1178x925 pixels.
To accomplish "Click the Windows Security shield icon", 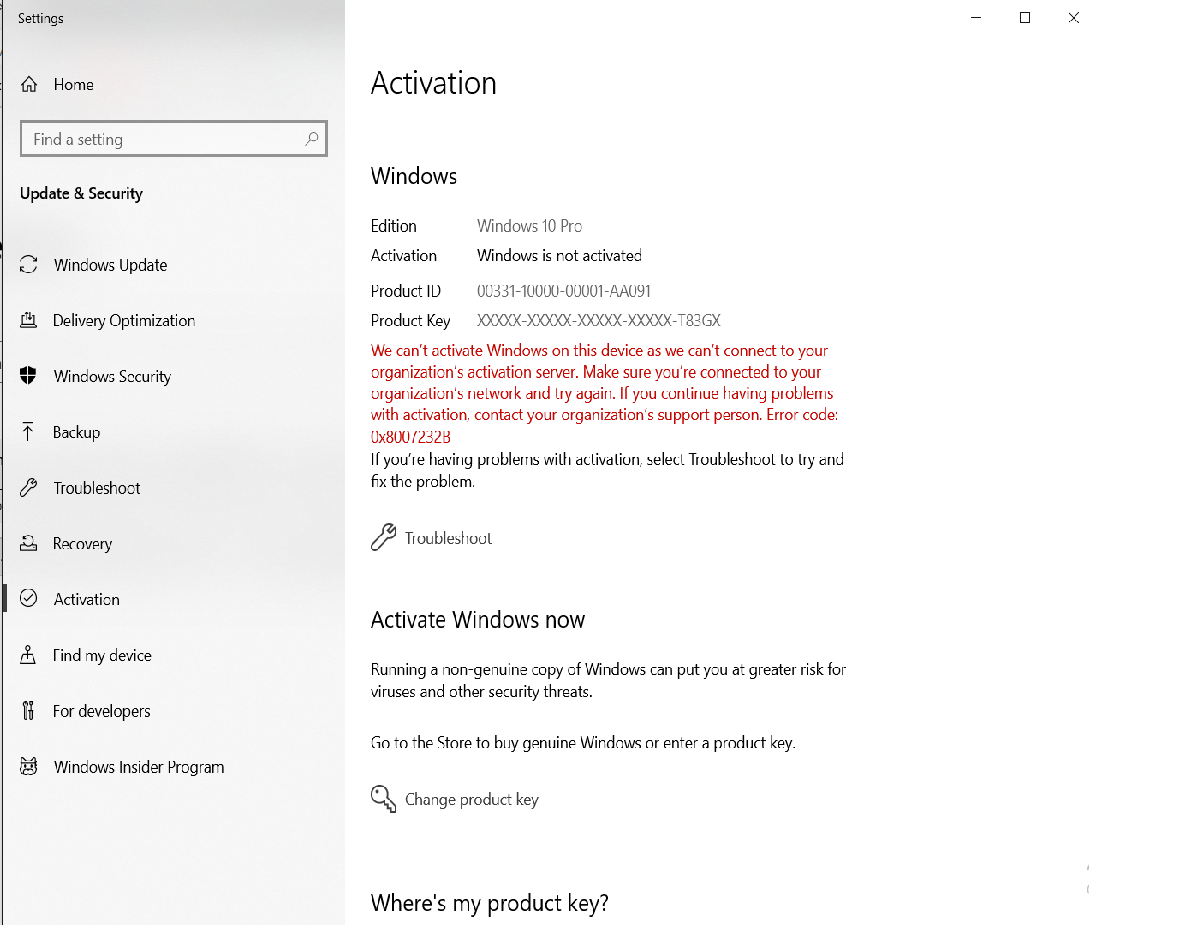I will 29,376.
